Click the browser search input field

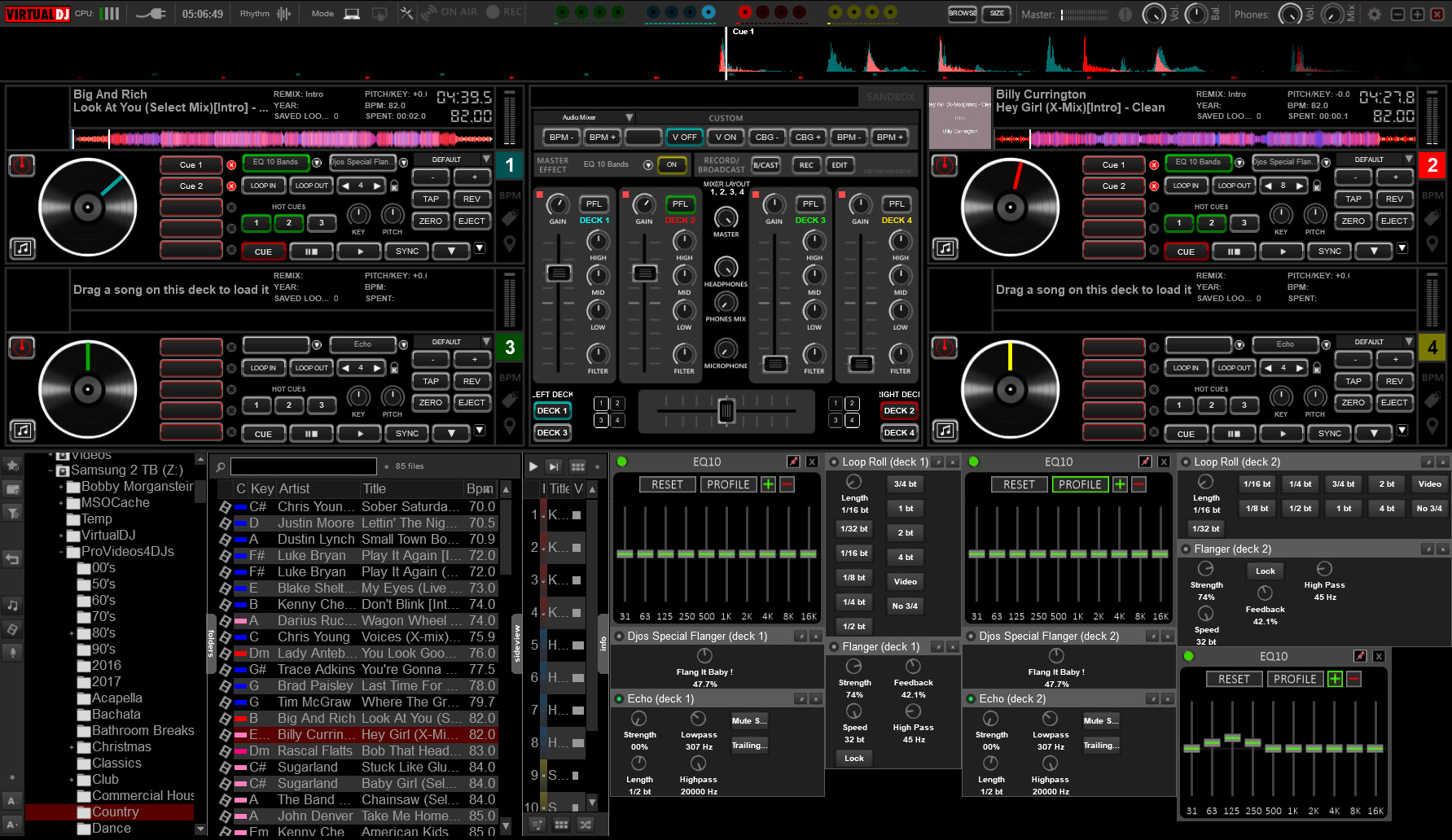pyautogui.click(x=304, y=466)
